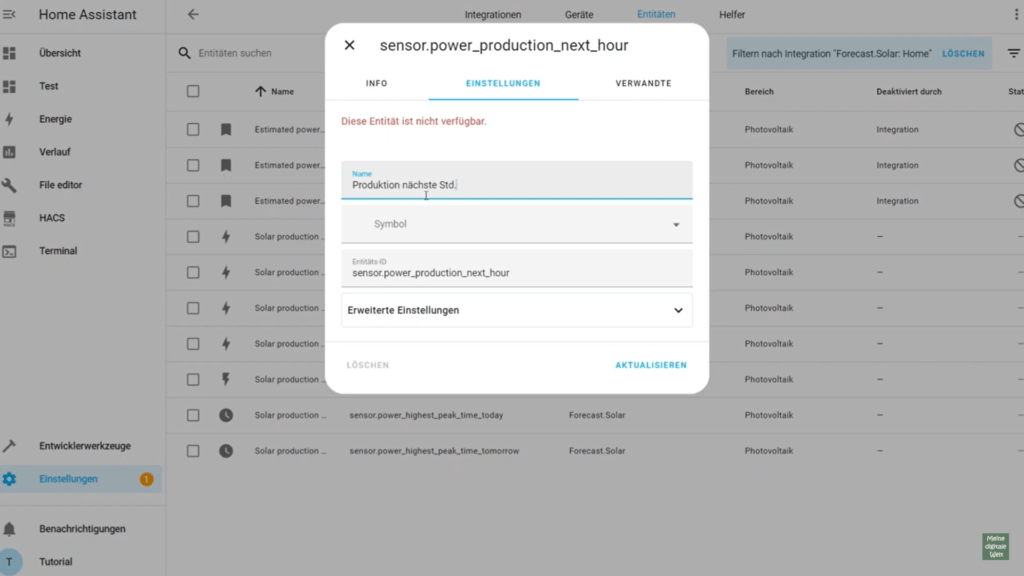Click the back arrow above the entity list
The image size is (1024, 576).
pos(193,14)
